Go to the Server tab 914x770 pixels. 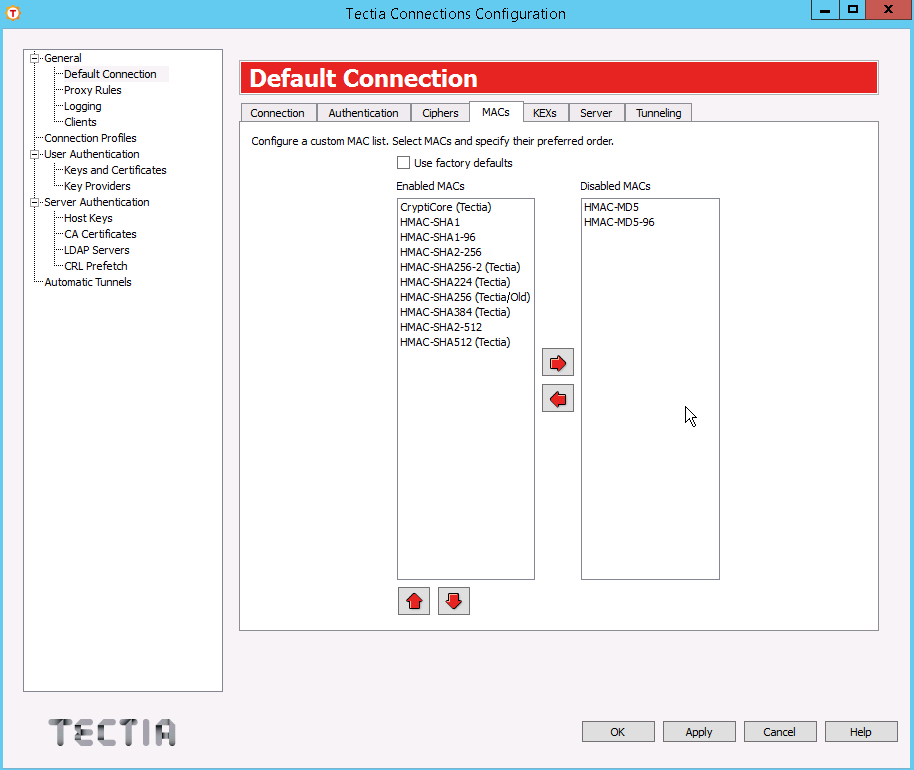(596, 112)
